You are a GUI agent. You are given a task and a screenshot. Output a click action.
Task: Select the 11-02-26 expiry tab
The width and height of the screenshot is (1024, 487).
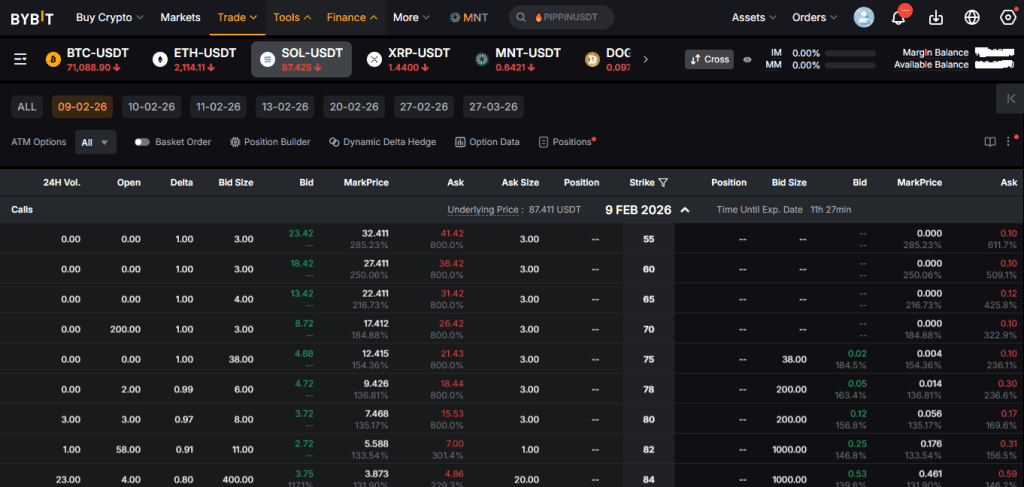point(218,106)
